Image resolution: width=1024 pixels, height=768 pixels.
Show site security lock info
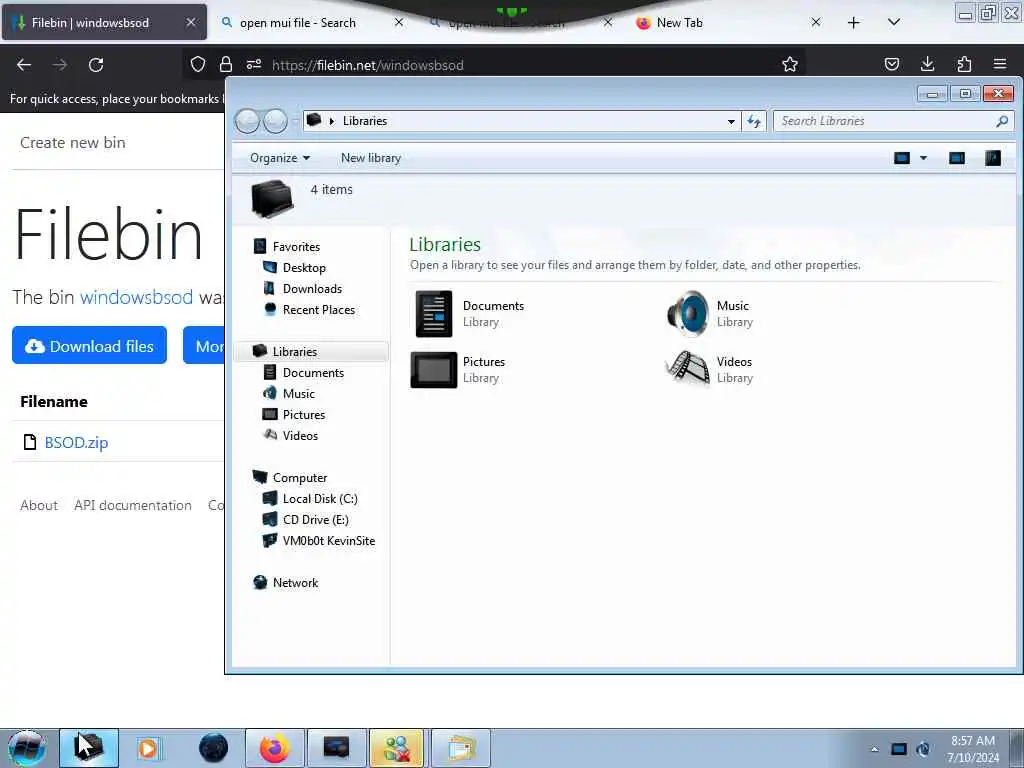click(226, 64)
